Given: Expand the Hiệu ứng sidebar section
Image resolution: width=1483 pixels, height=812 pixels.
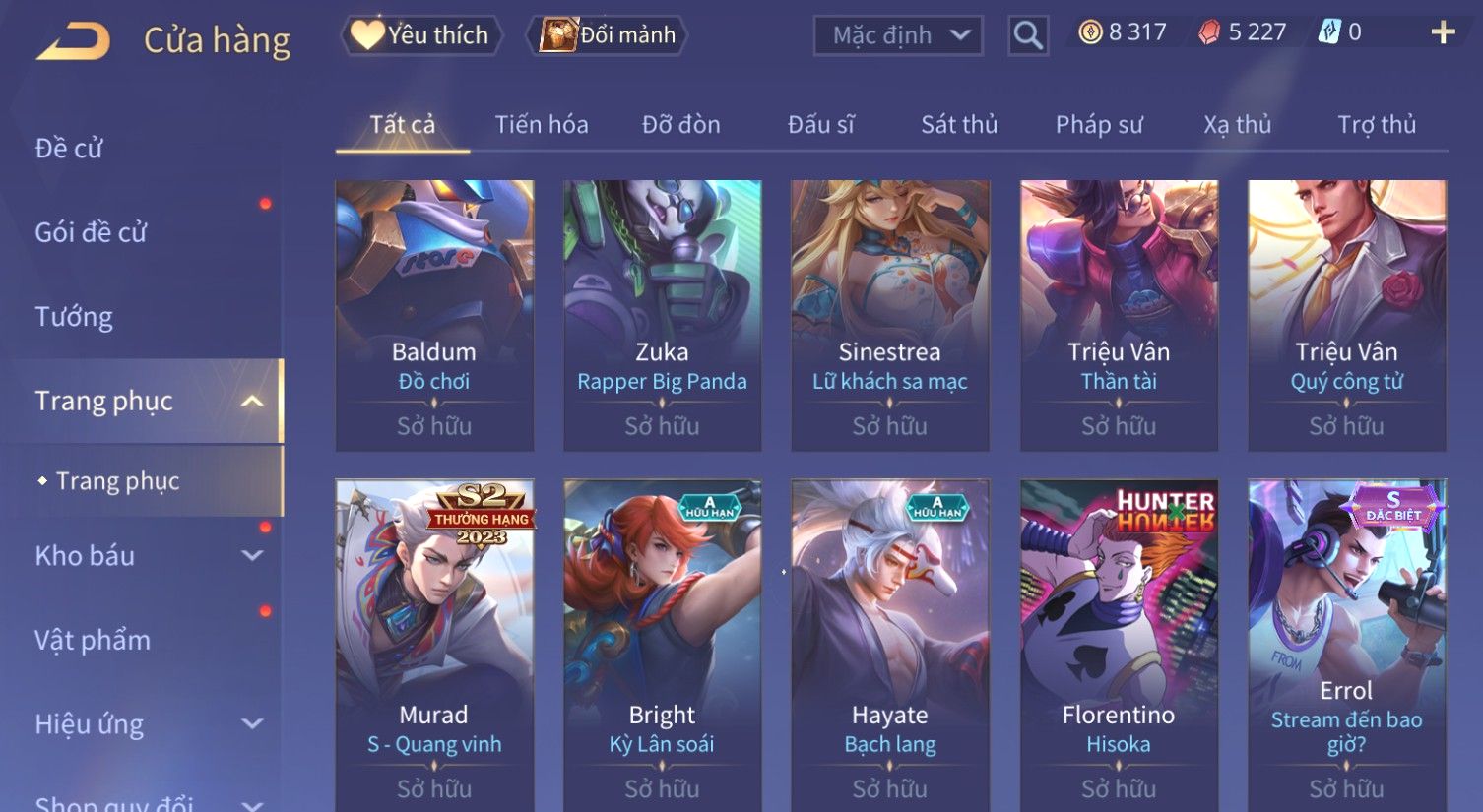Looking at the screenshot, I should pos(252,723).
